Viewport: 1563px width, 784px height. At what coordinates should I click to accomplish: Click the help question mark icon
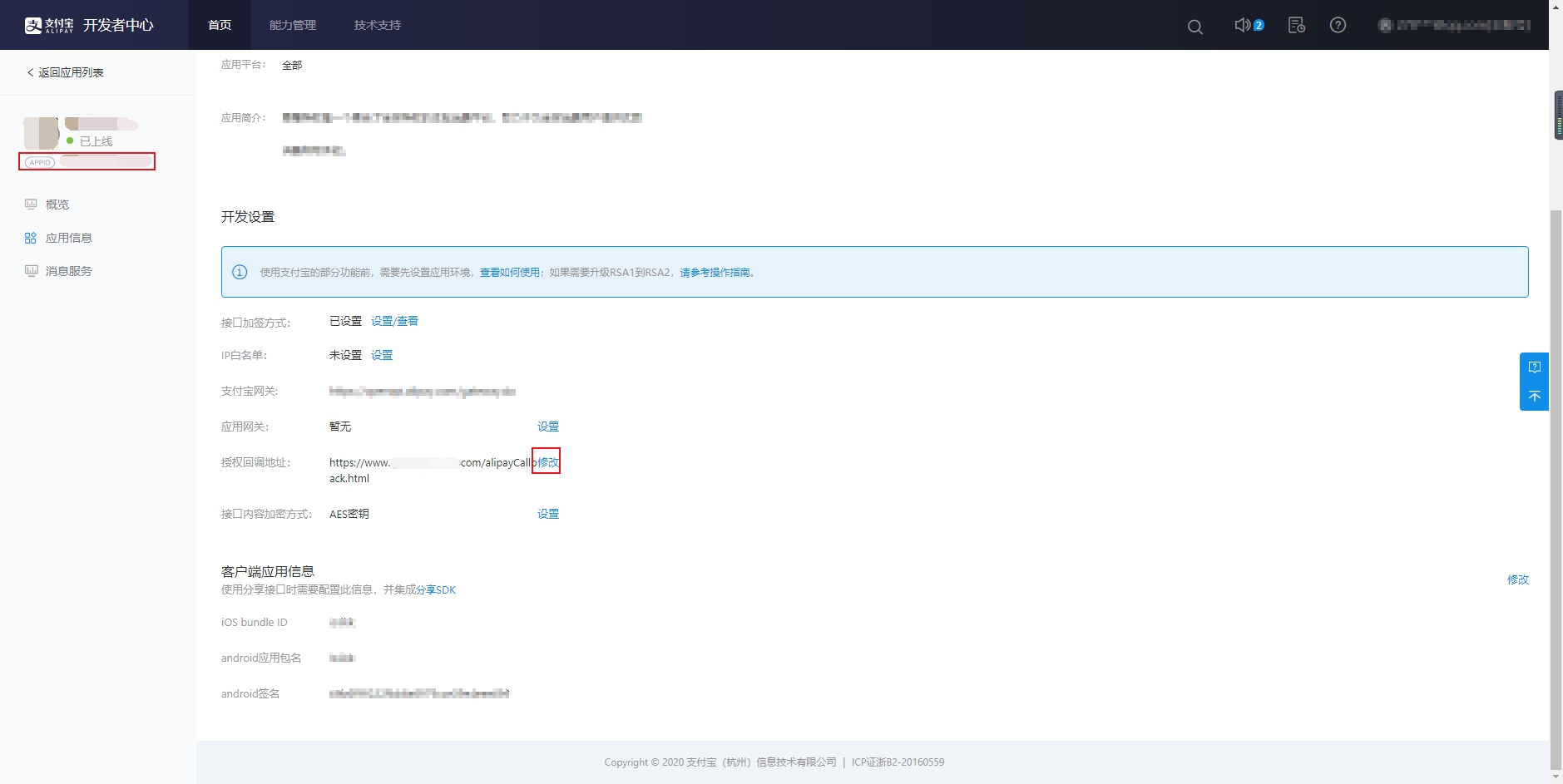1338,25
